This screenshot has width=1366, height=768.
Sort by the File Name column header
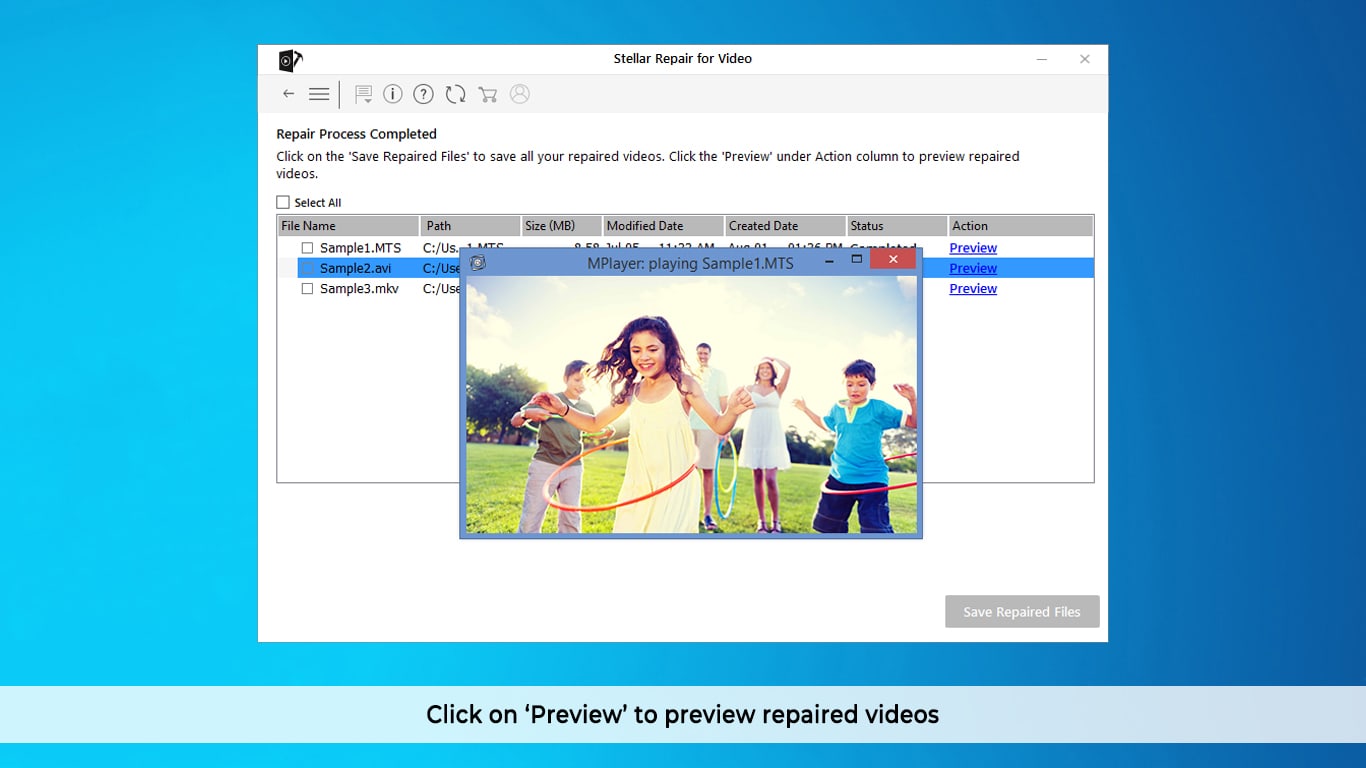[348, 226]
